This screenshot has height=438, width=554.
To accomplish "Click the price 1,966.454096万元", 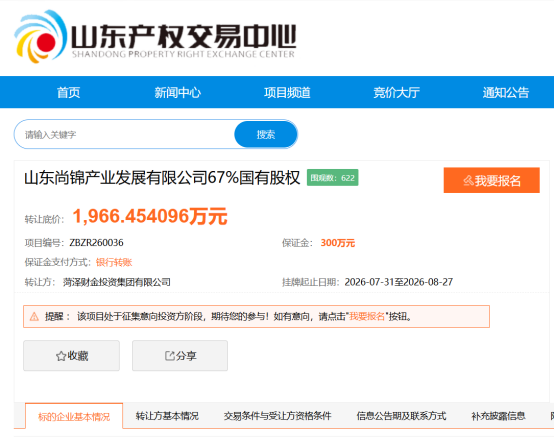I will [150, 216].
